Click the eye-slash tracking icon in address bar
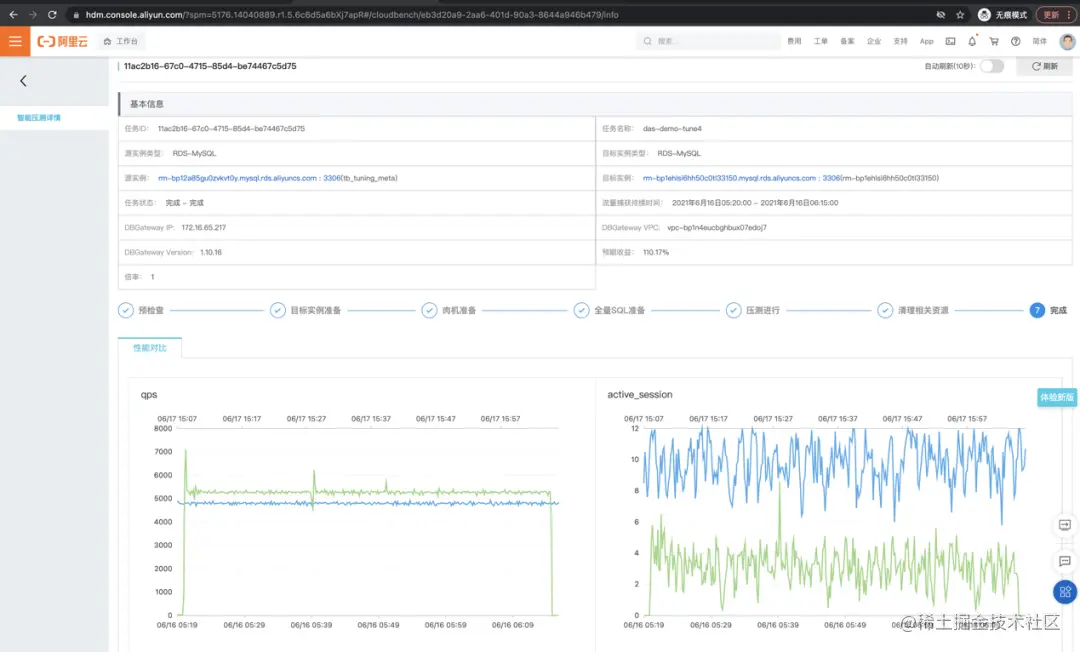Viewport: 1080px width, 652px height. 940,14
